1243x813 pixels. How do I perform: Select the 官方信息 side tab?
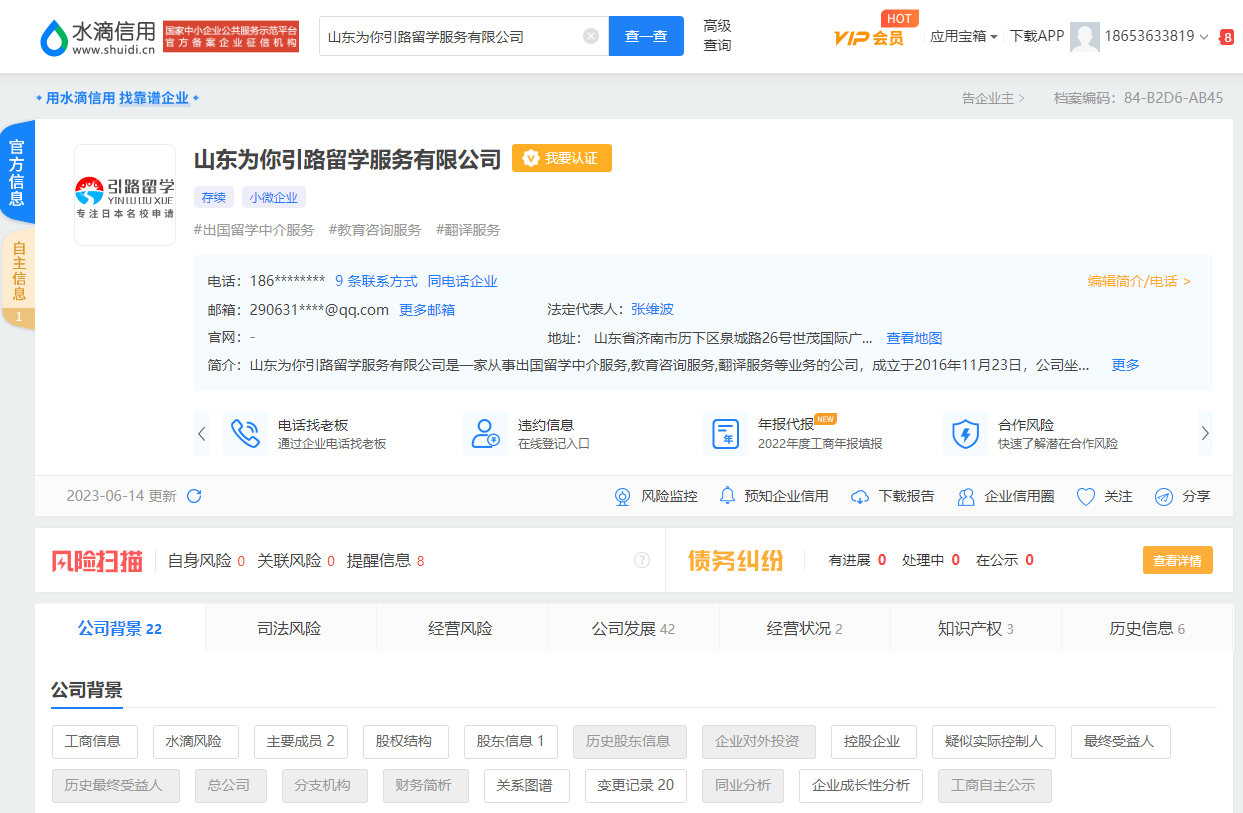[17, 172]
